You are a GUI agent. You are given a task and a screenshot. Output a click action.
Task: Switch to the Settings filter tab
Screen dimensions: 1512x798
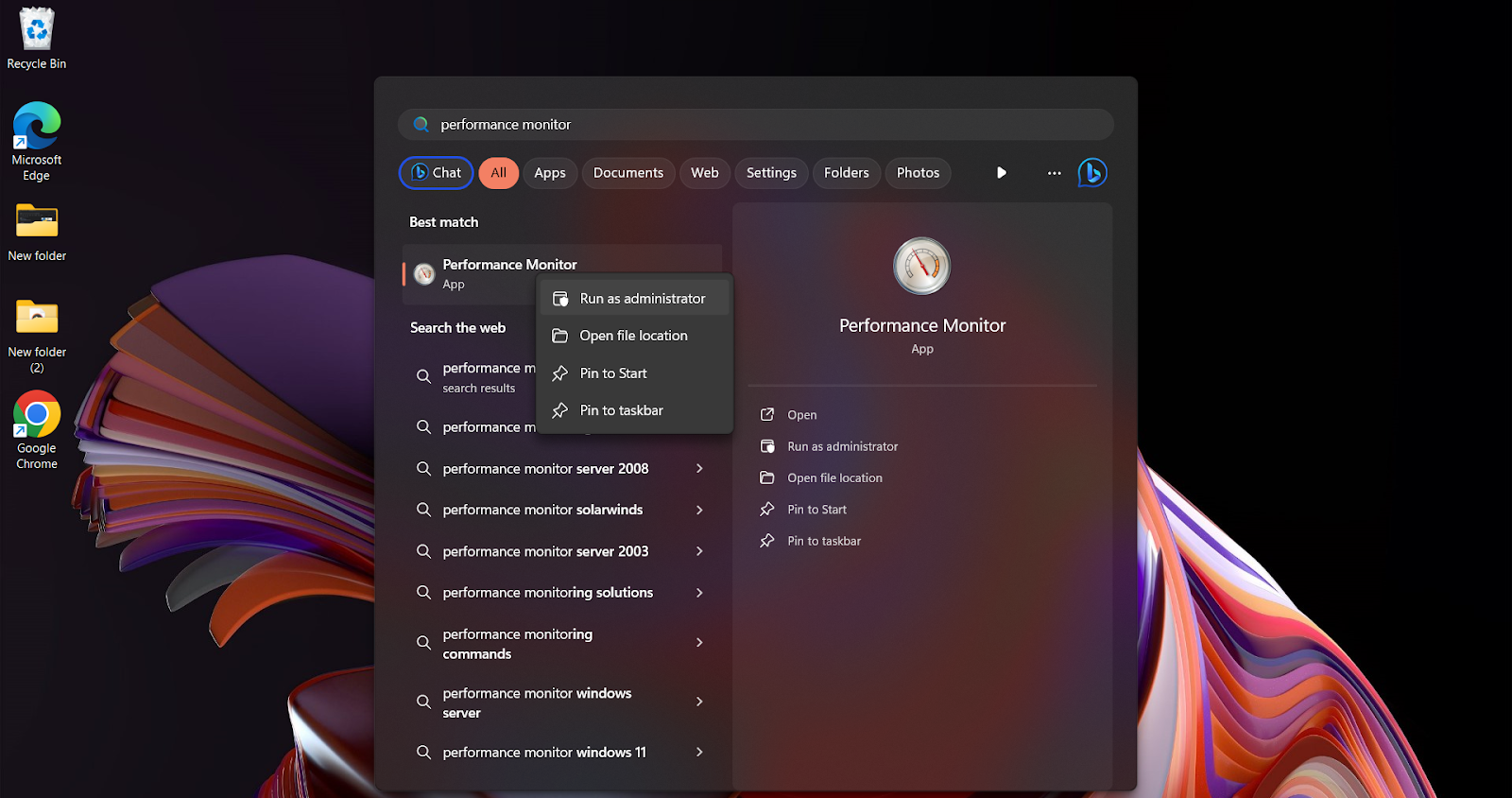pyautogui.click(x=771, y=173)
